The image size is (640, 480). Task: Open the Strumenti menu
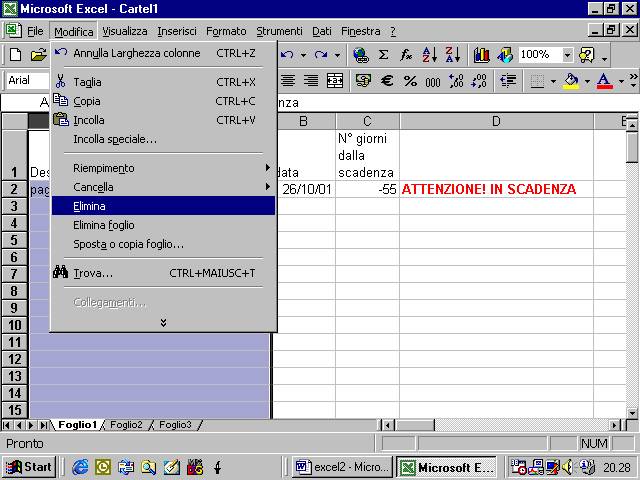point(279,31)
